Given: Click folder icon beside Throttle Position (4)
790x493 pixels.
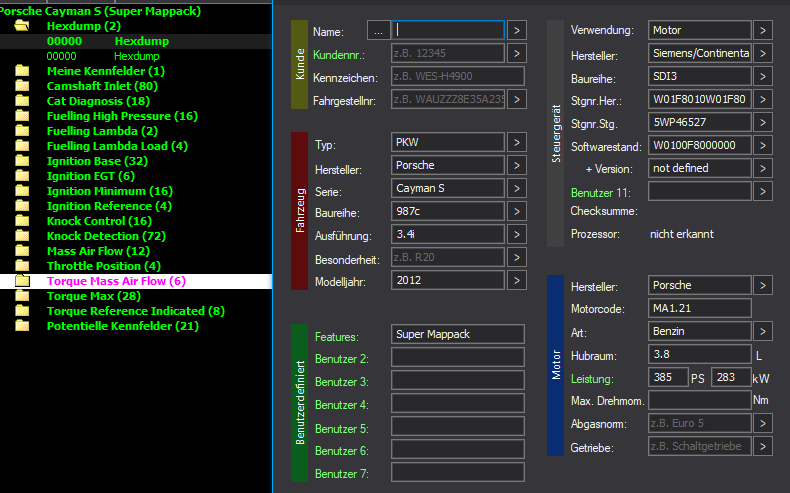Looking at the screenshot, I should (22, 266).
